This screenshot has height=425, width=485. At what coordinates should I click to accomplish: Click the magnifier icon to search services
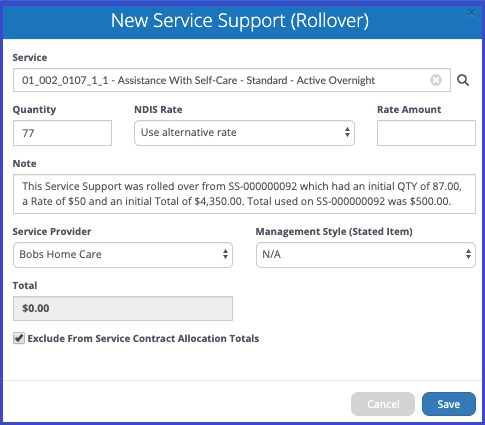[x=463, y=80]
